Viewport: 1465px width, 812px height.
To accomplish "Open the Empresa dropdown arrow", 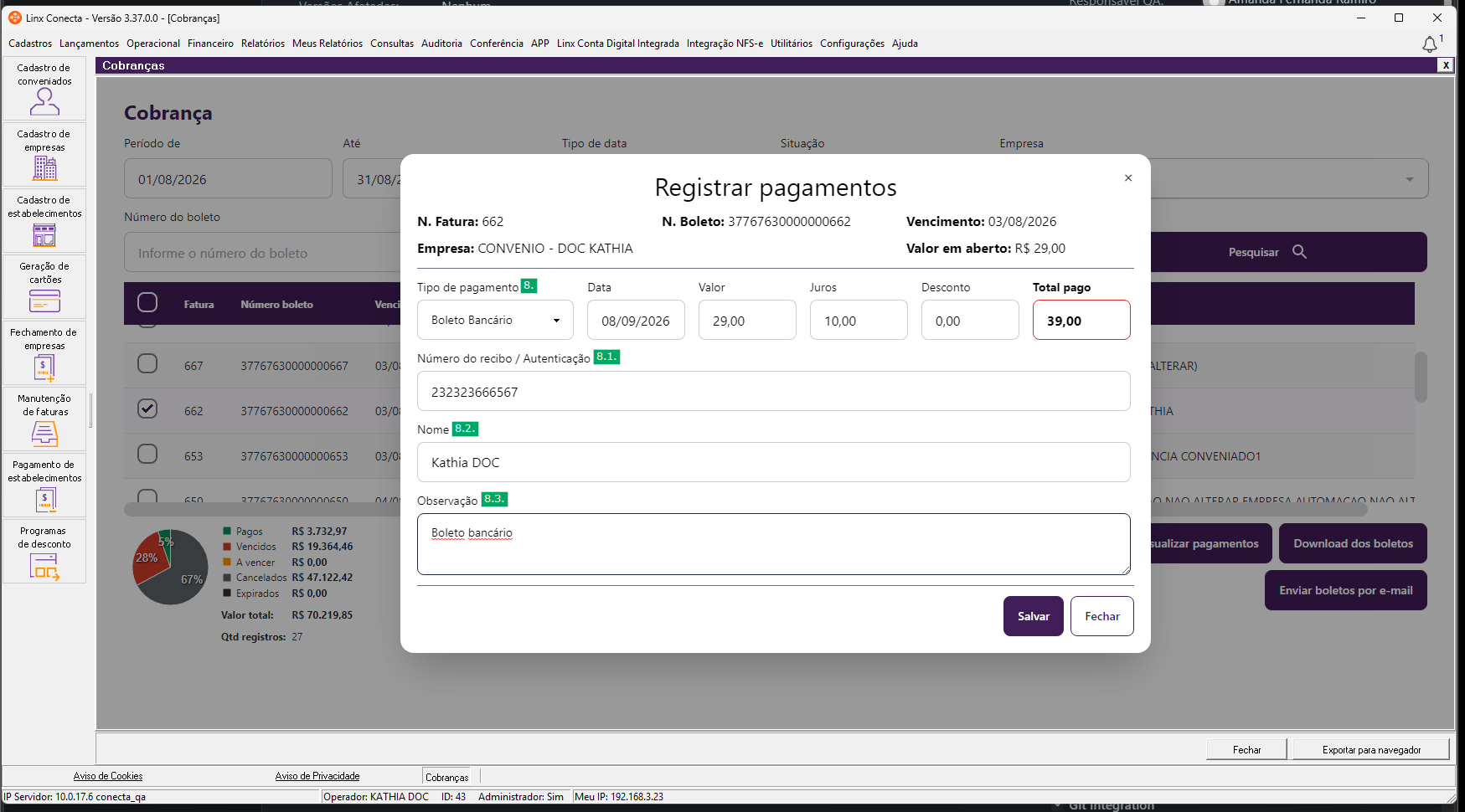I will pos(1410,179).
